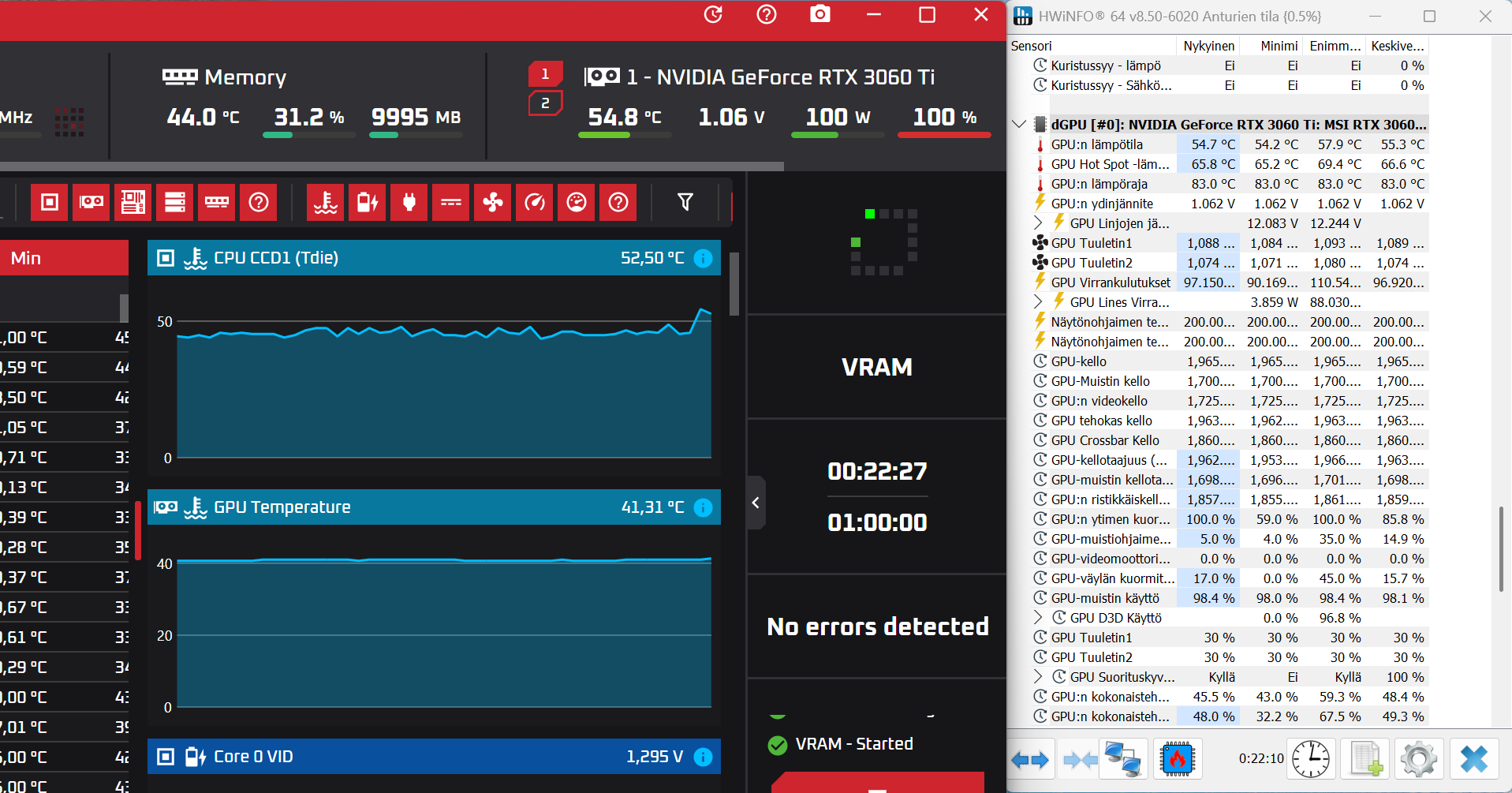Click the Keskive... column header in HWiNFO

pos(1398,46)
